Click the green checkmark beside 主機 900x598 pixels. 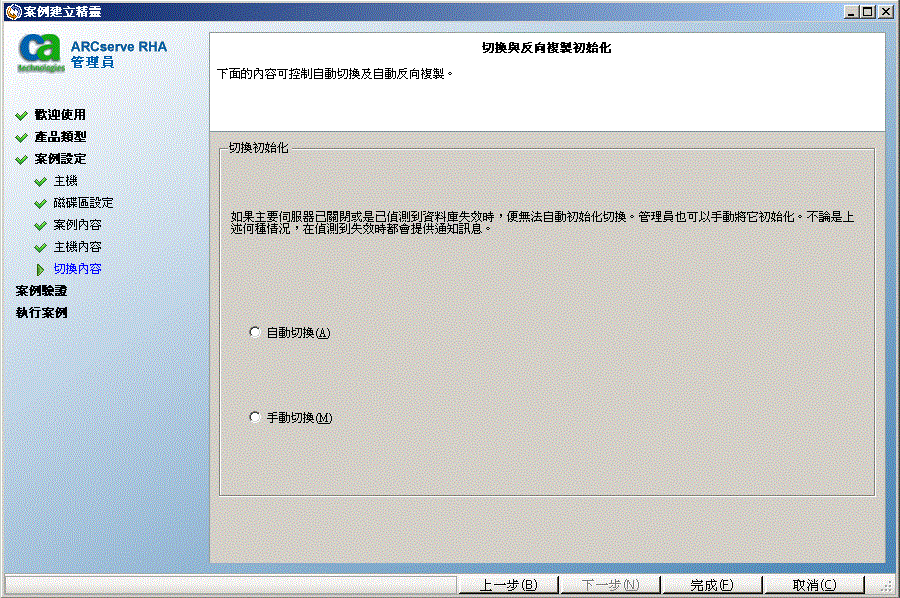(x=40, y=181)
